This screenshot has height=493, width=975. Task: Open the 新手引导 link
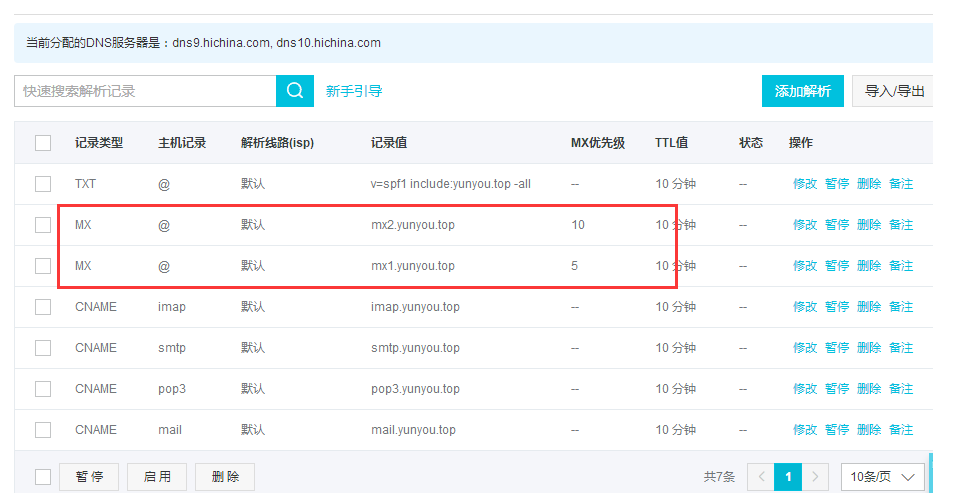point(354,91)
